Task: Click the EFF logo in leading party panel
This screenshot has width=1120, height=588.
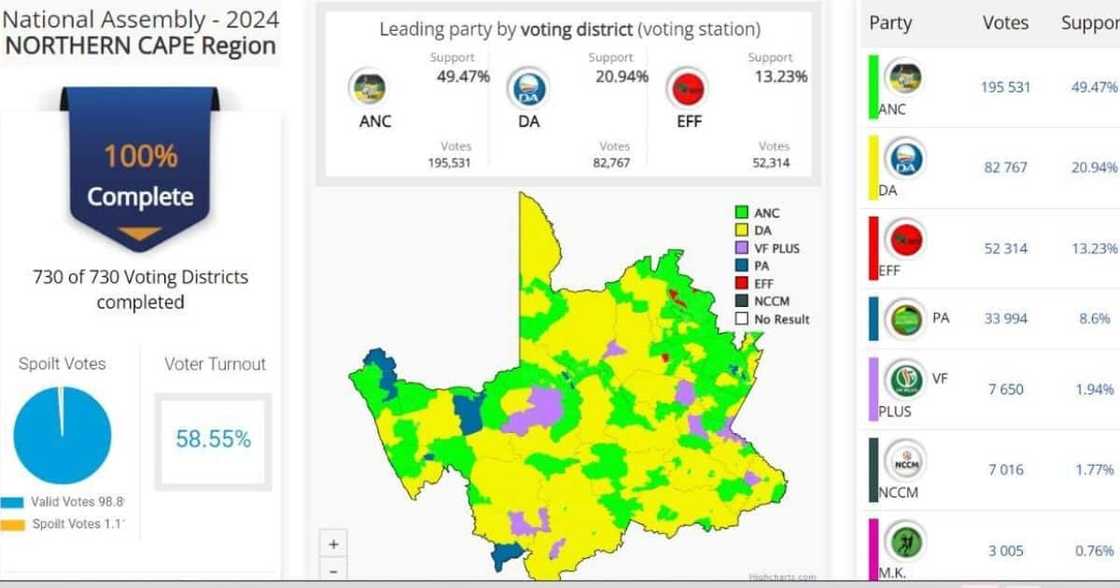Action: point(688,88)
